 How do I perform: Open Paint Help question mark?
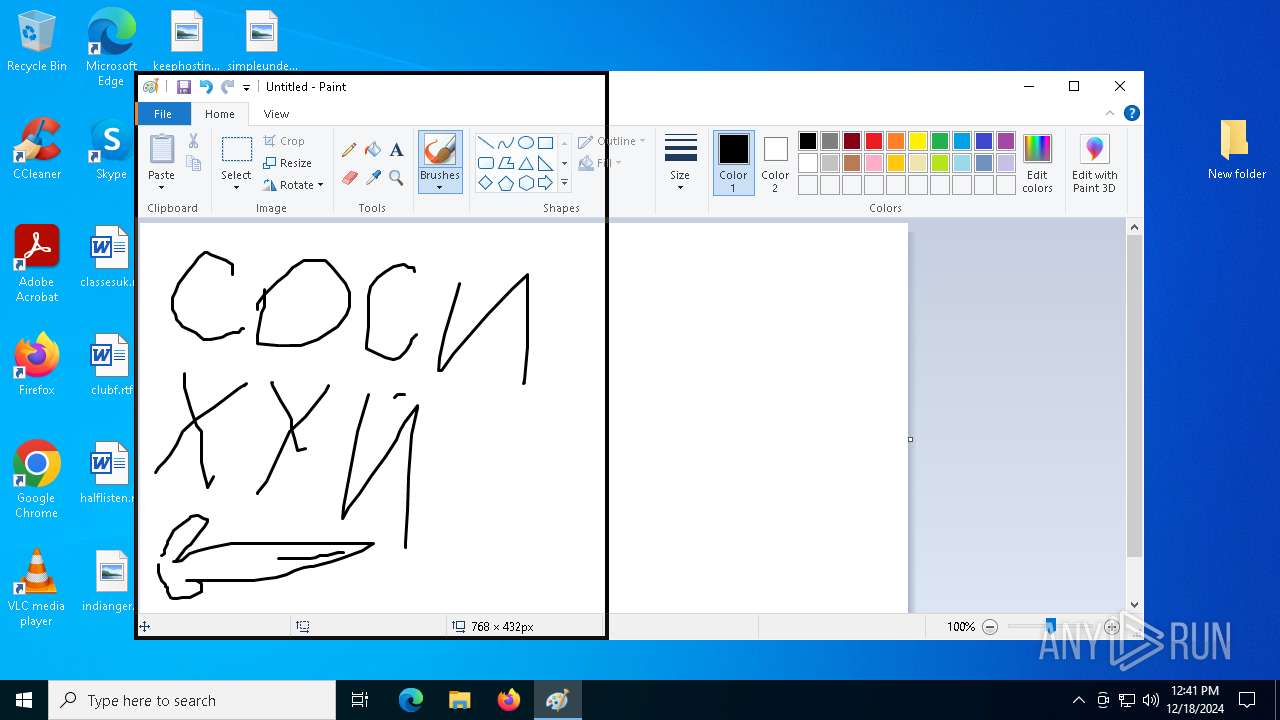point(1131,113)
